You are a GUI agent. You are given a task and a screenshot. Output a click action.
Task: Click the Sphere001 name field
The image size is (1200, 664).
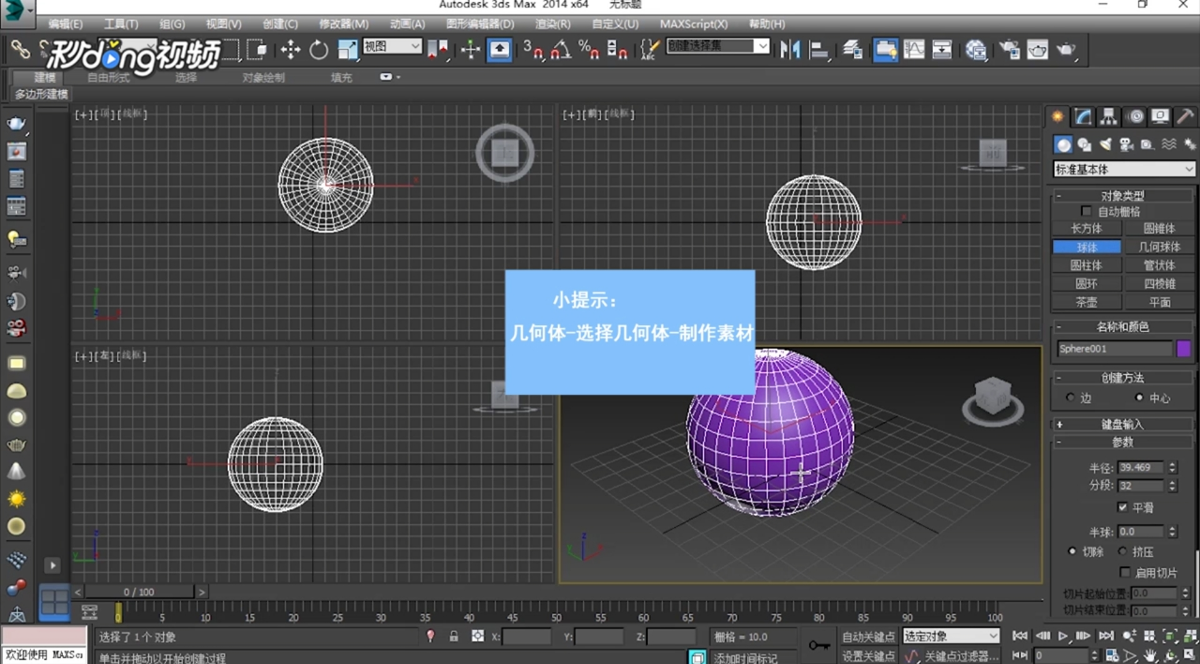(x=1114, y=349)
